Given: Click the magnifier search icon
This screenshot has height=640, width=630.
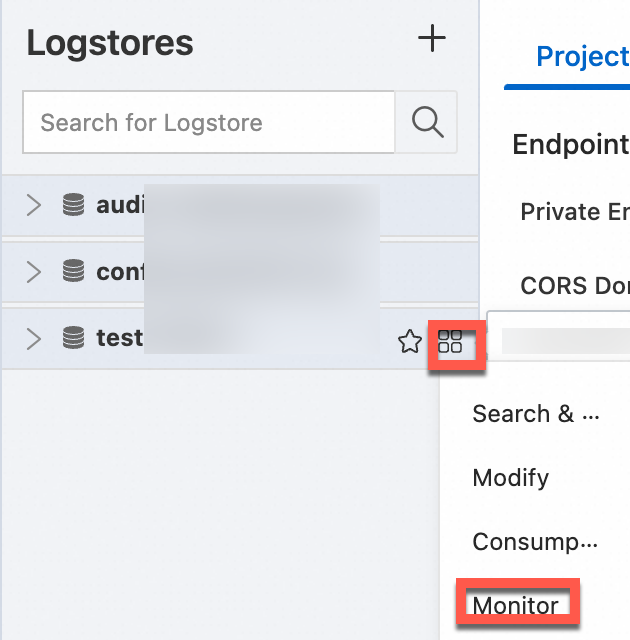Looking at the screenshot, I should pos(427,122).
